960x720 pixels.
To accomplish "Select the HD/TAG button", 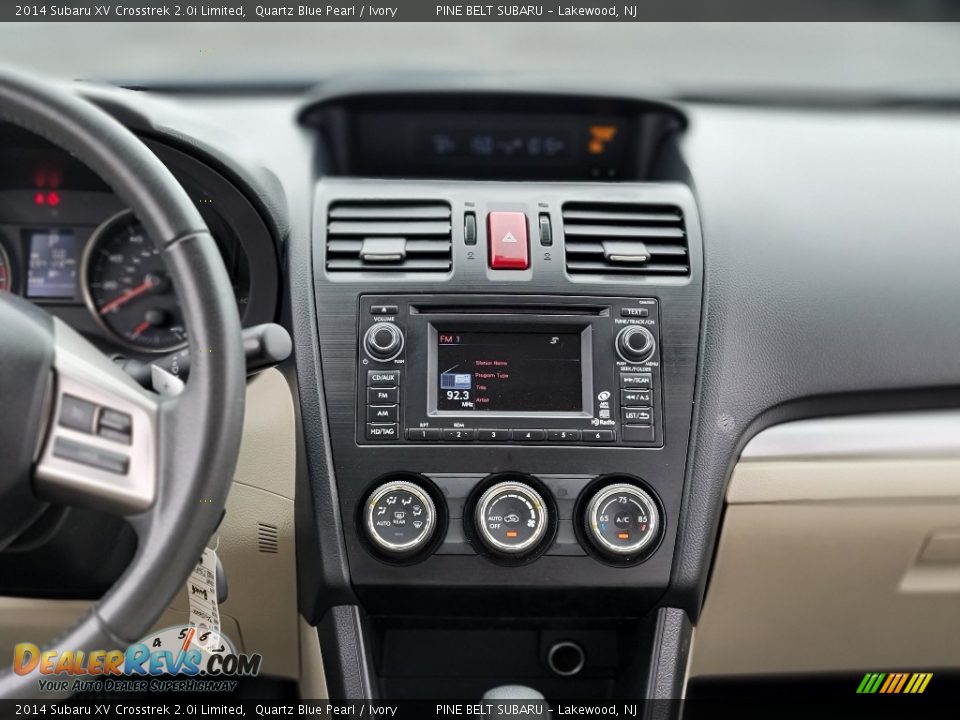I will click(x=383, y=431).
